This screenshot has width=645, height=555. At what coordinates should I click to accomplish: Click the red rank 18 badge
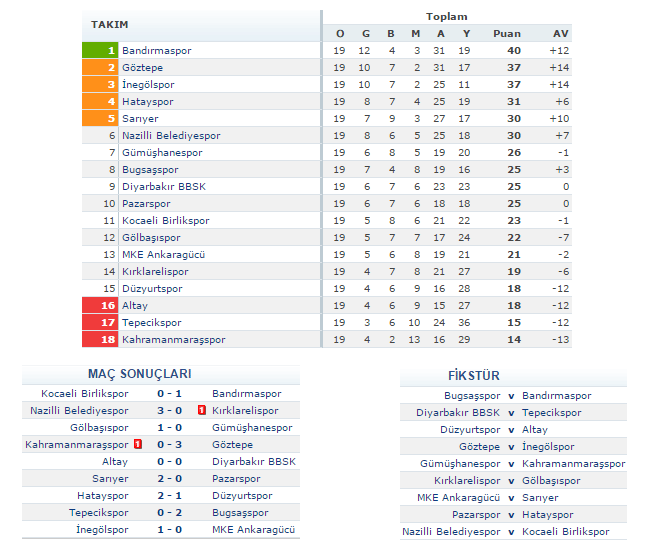click(x=100, y=339)
